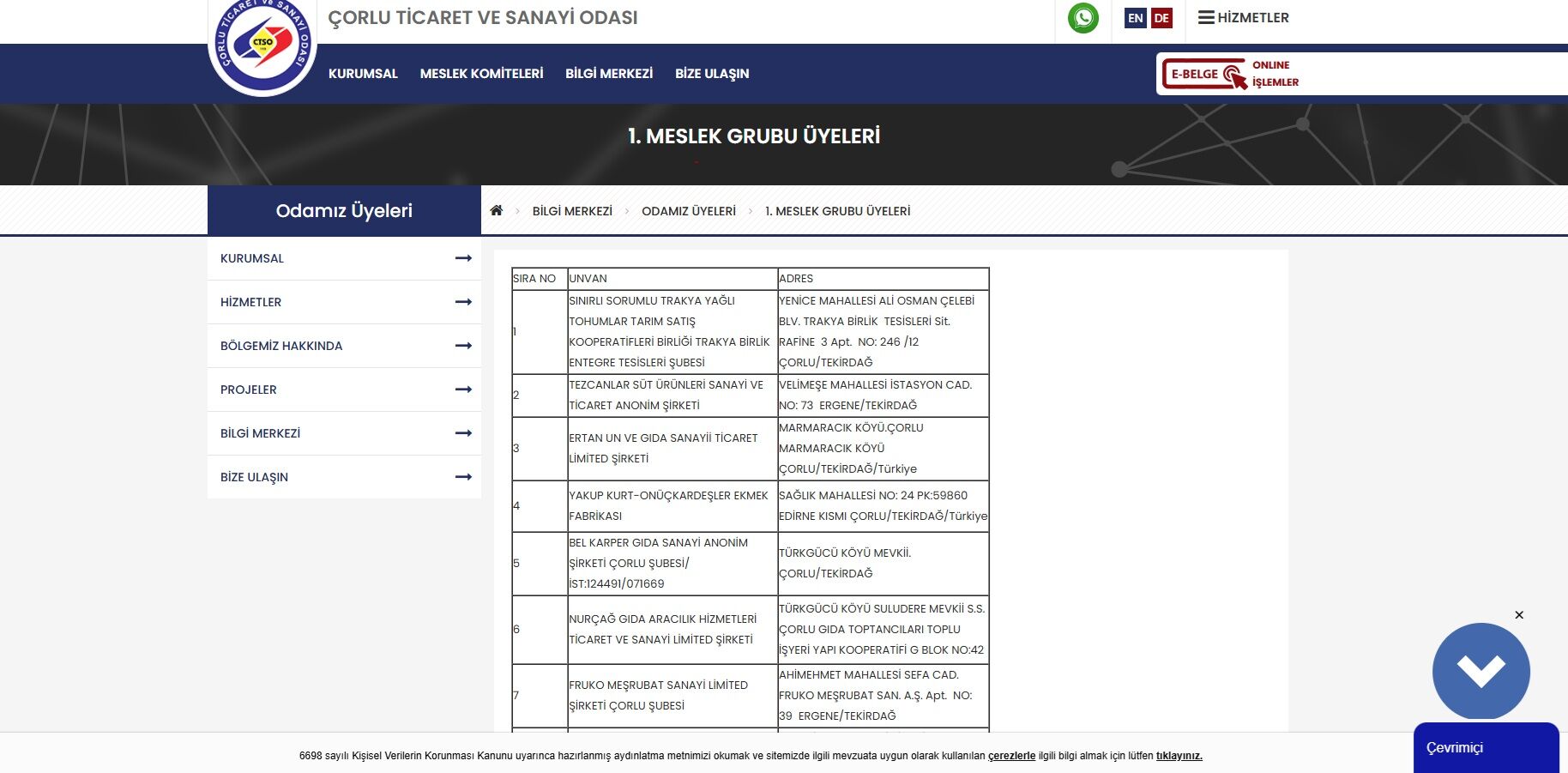Go to home via breadcrumb house icon
This screenshot has height=773, width=1568.
pyautogui.click(x=496, y=210)
